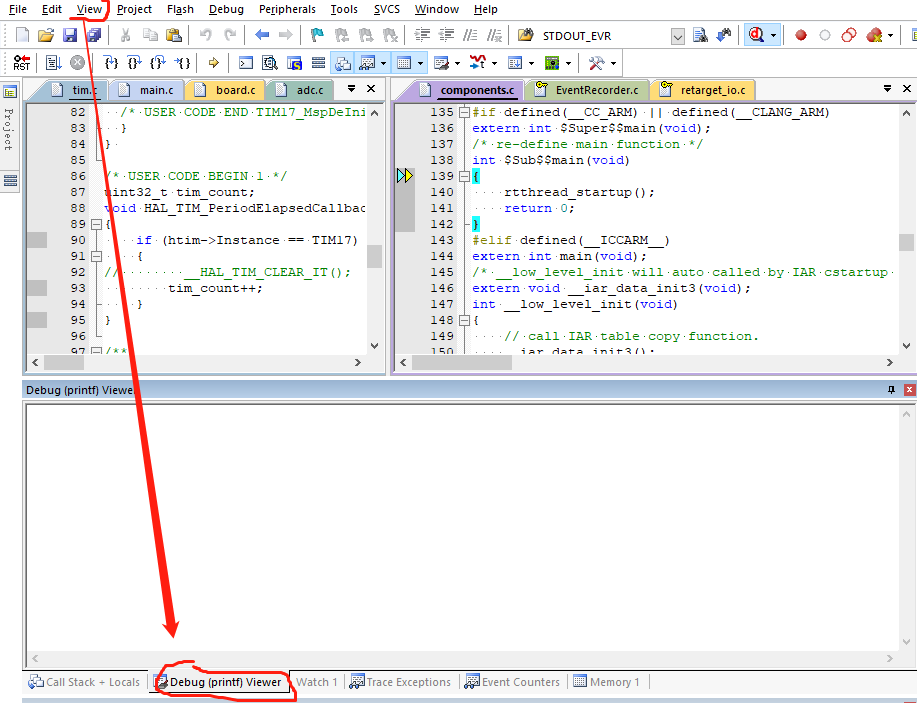Open the Peripherals menu
This screenshot has width=917, height=703.
[x=287, y=10]
